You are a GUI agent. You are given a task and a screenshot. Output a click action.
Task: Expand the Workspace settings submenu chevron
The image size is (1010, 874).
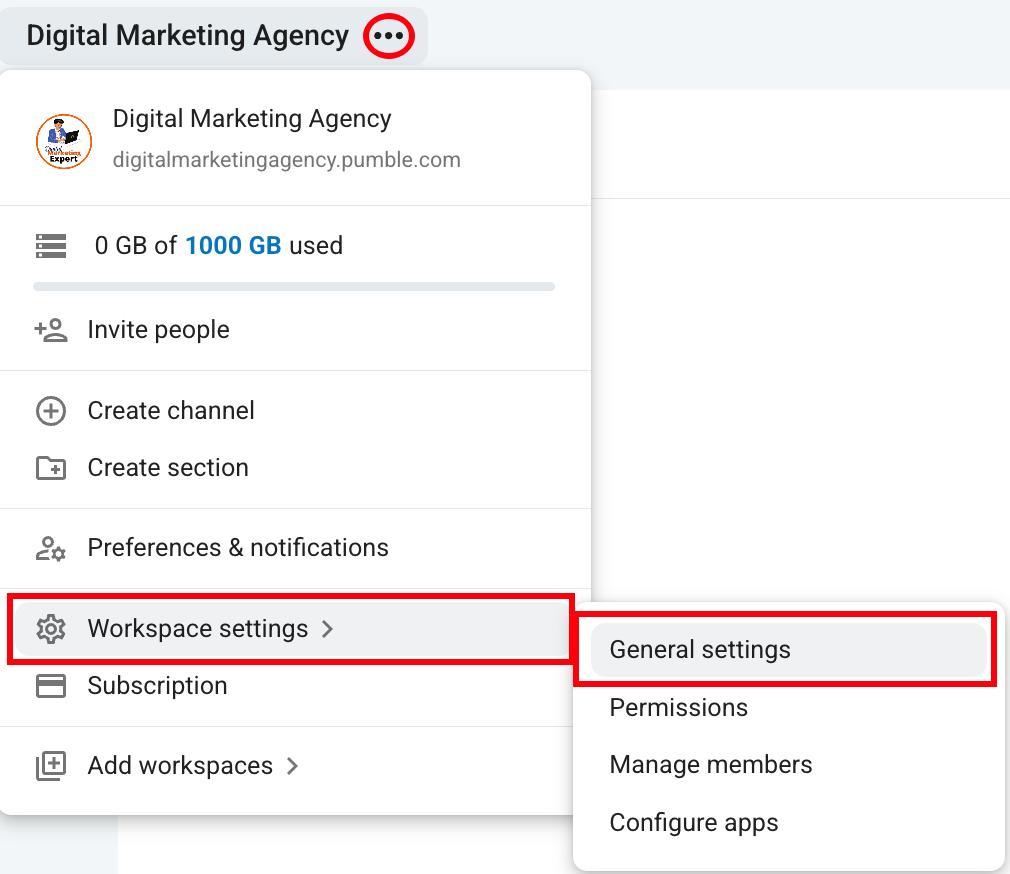[x=327, y=629]
